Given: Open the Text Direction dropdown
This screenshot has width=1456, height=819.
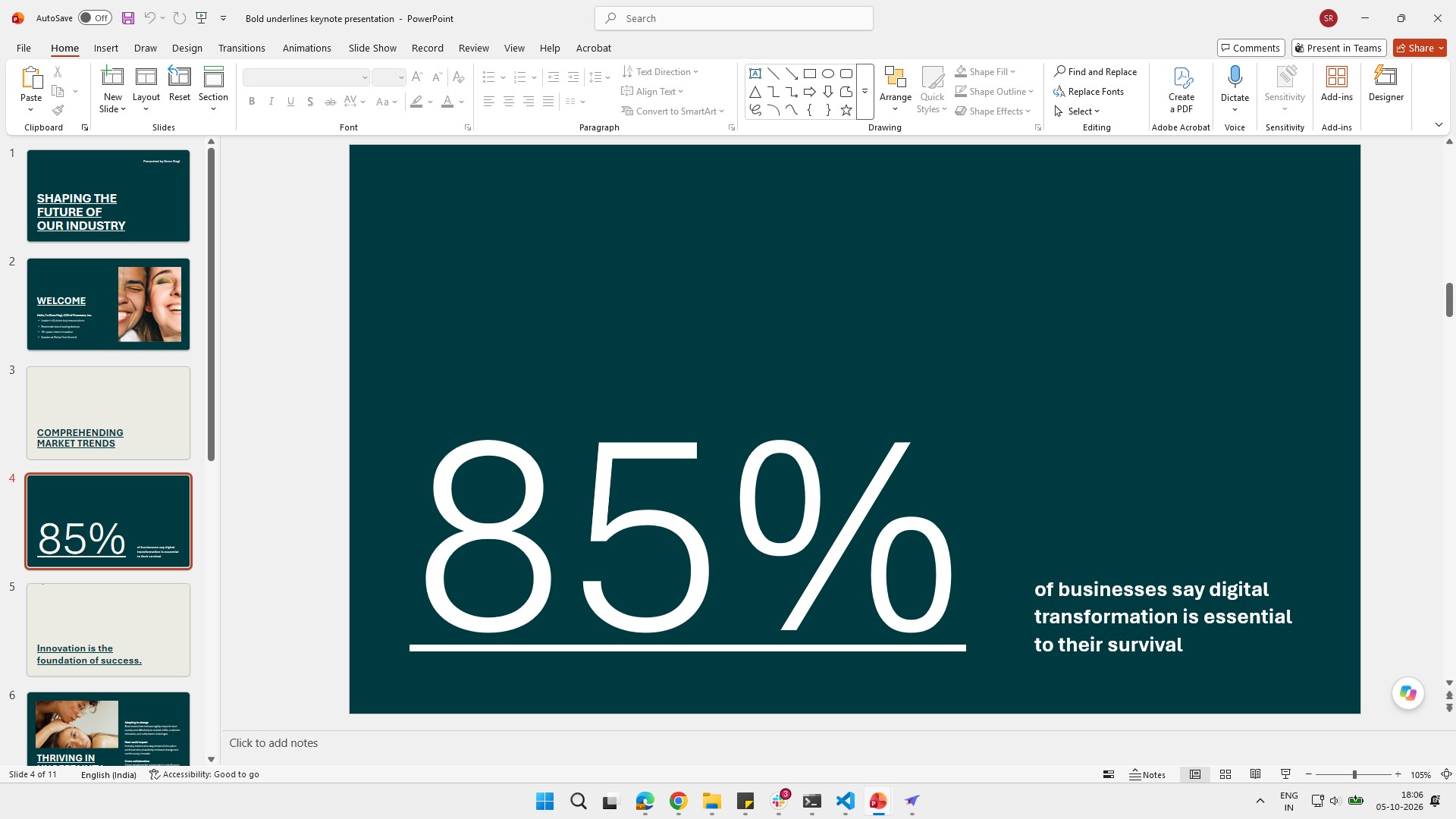Looking at the screenshot, I should [661, 72].
